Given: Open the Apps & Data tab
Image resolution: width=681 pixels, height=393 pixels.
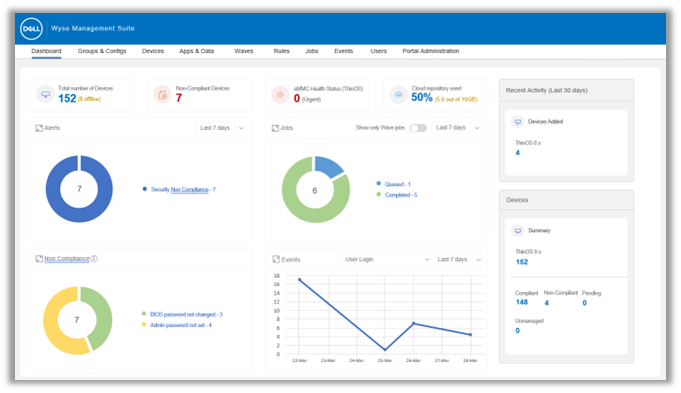Looking at the screenshot, I should [x=197, y=51].
